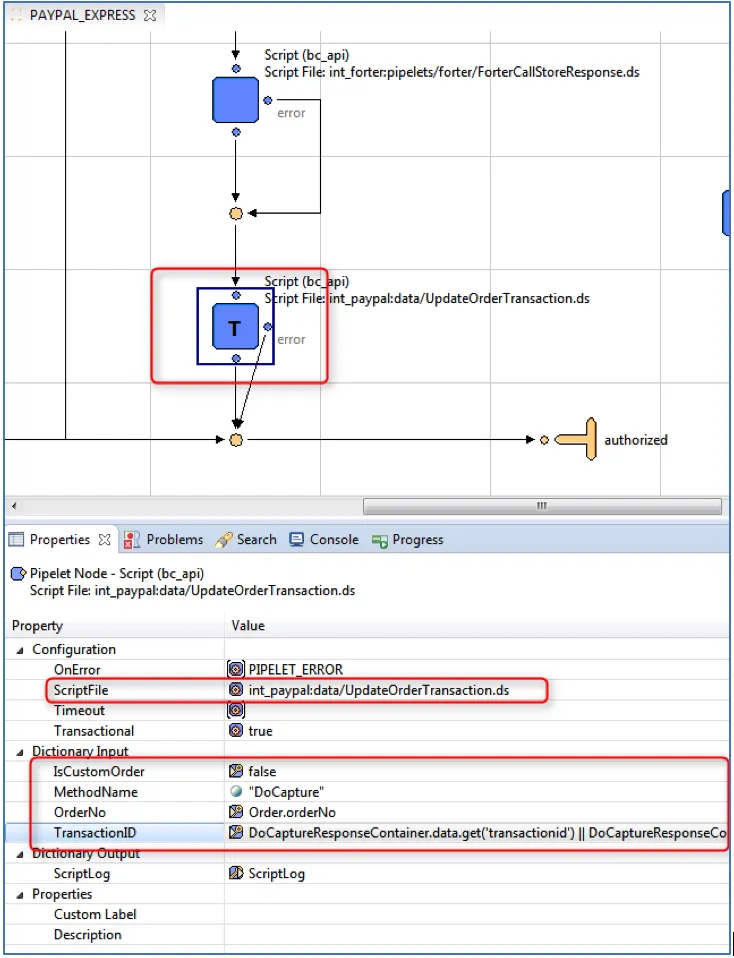This screenshot has width=734, height=958.
Task: Collapse the Dictionary Input group
Action: 20,752
